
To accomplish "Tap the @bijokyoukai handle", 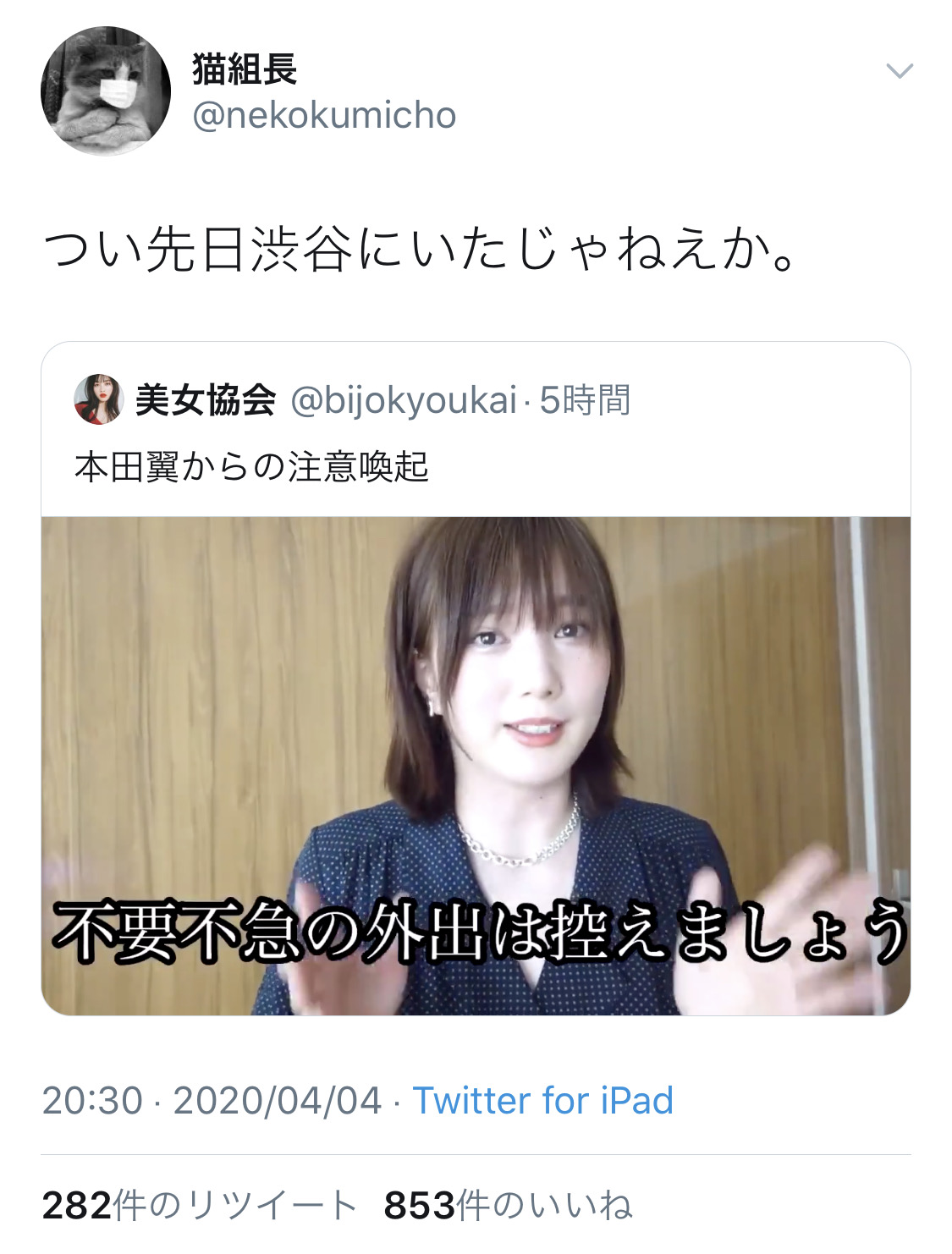I will pyautogui.click(x=404, y=400).
